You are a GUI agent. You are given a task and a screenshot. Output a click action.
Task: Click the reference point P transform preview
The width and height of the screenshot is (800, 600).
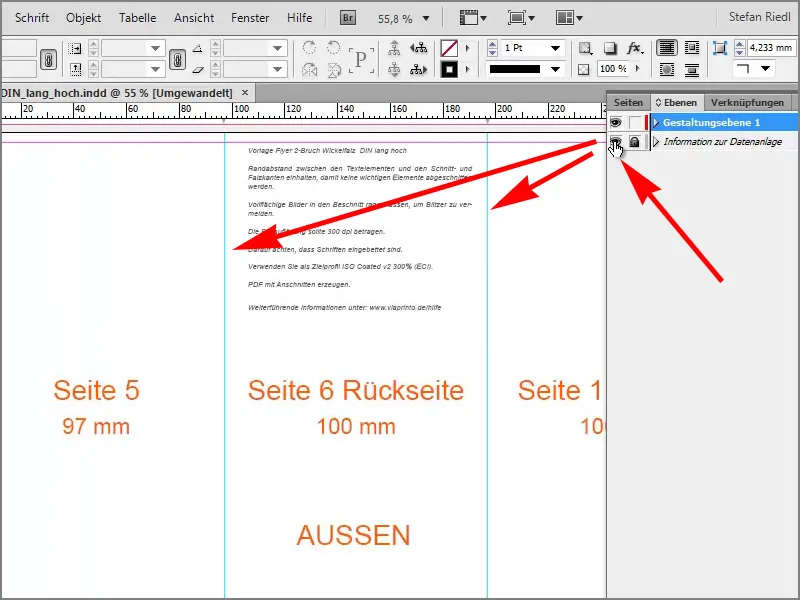click(361, 60)
